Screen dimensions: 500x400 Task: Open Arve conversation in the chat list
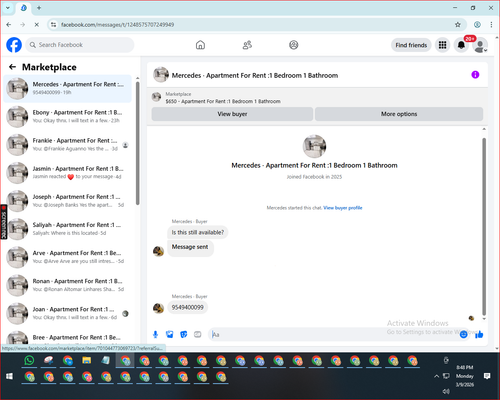(x=67, y=257)
